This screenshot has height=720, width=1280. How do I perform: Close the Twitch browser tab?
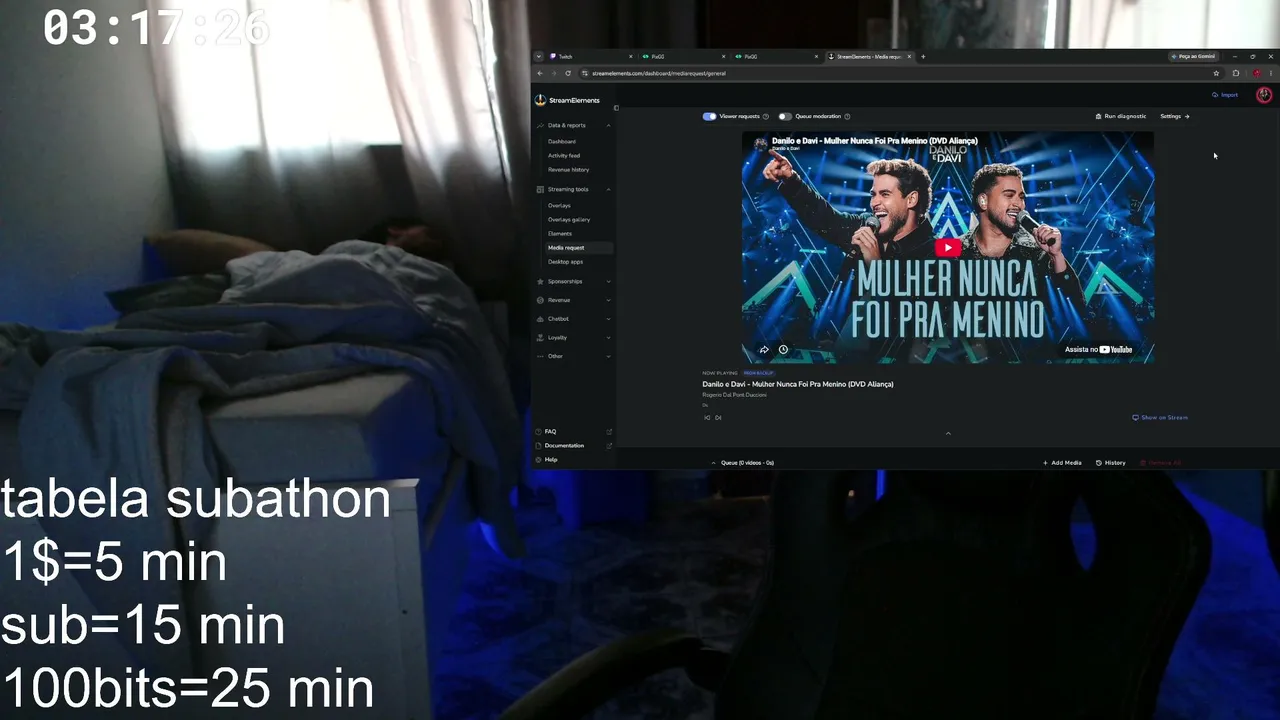tap(631, 57)
